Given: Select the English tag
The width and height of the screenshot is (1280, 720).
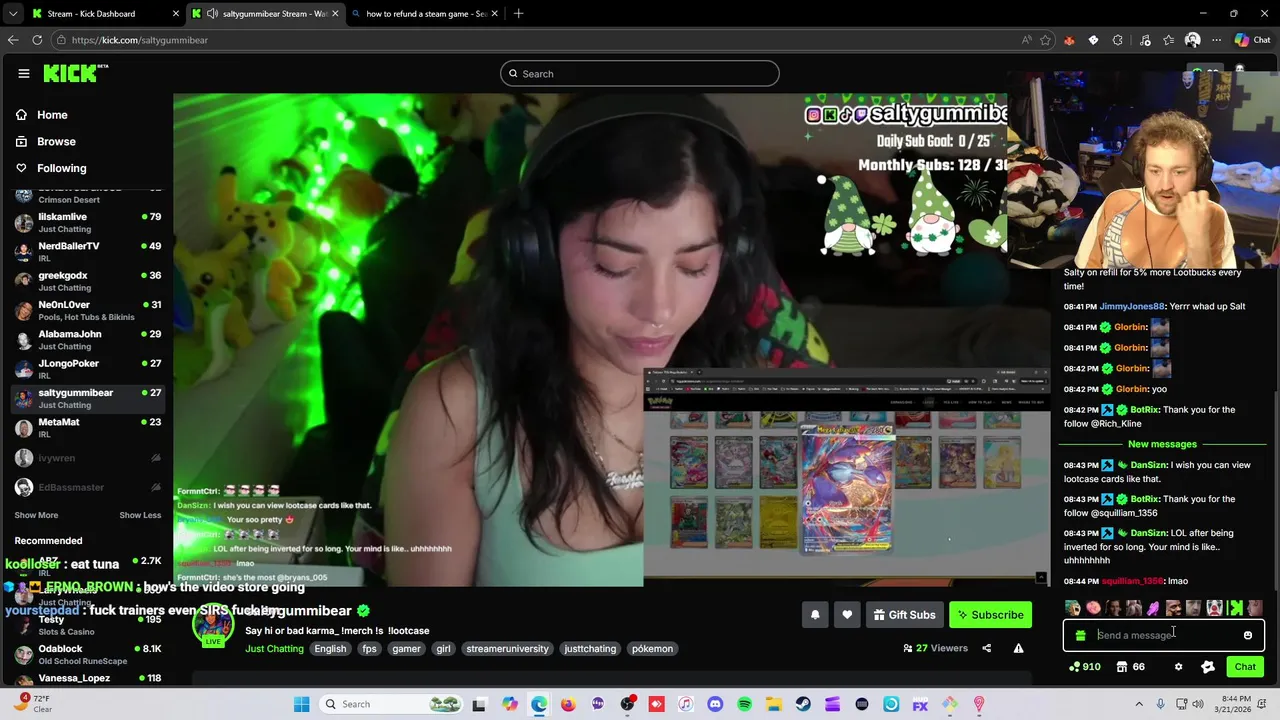Looking at the screenshot, I should 330,648.
